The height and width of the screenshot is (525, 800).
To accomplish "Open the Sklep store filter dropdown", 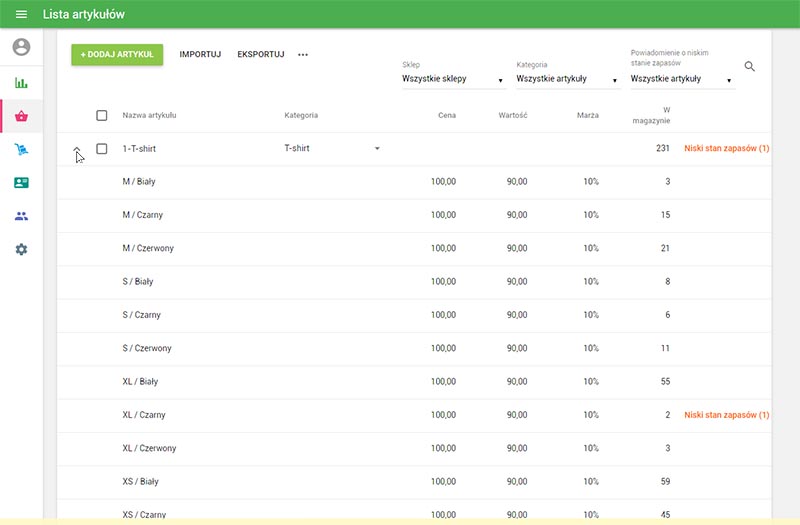I will pyautogui.click(x=453, y=79).
